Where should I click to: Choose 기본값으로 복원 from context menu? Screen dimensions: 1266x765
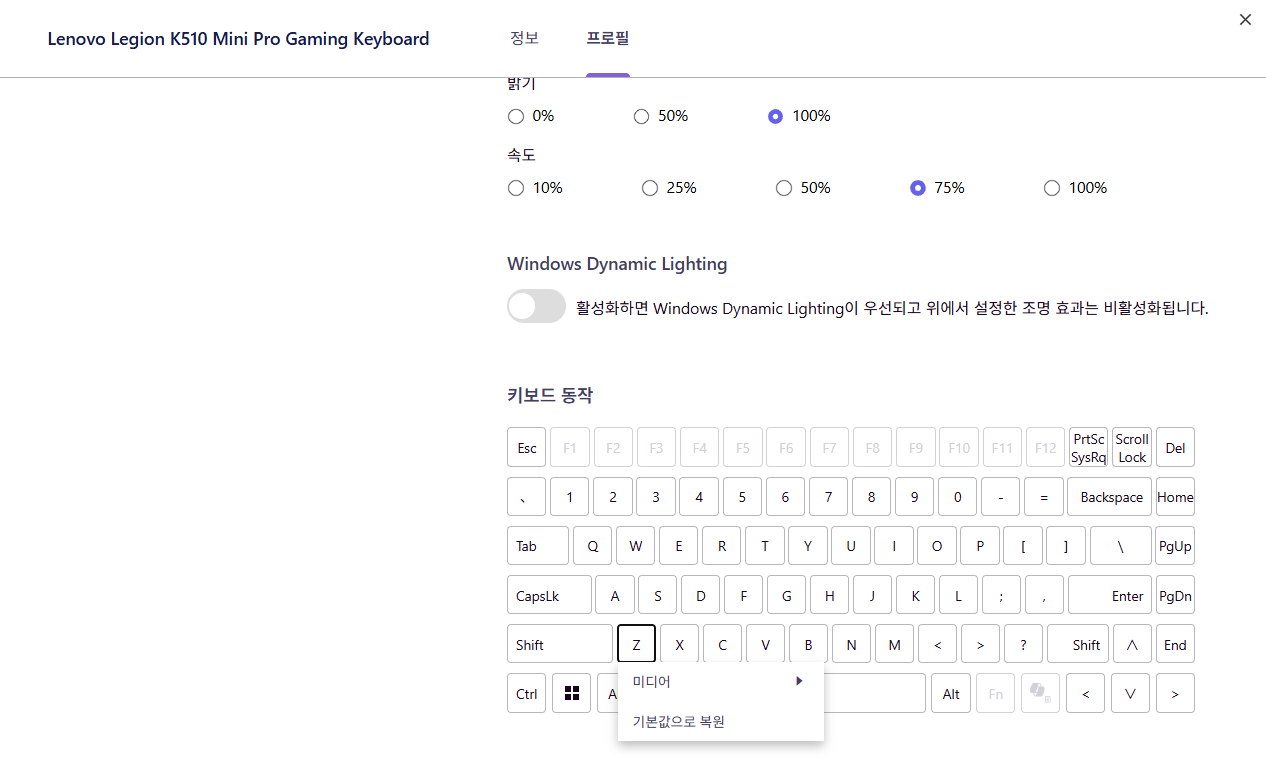pyautogui.click(x=720, y=721)
